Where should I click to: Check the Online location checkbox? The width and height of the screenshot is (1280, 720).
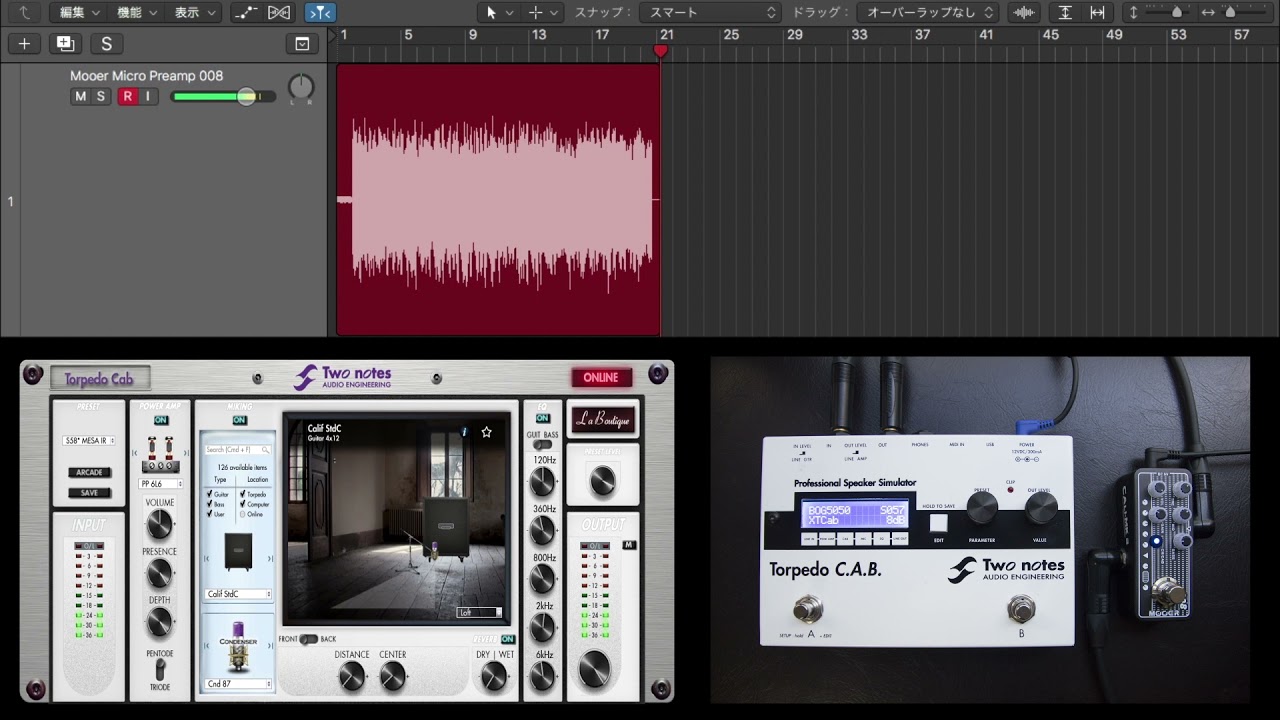point(242,514)
